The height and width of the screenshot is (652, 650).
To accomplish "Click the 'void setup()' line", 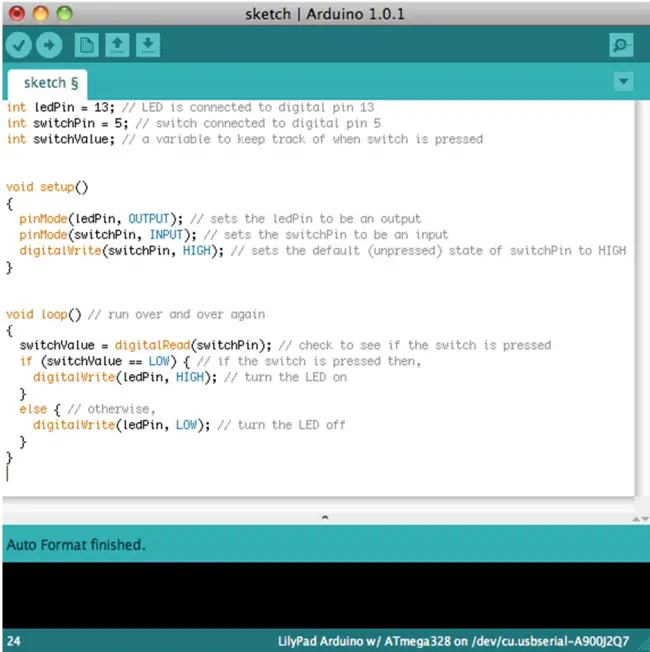I will (x=47, y=187).
